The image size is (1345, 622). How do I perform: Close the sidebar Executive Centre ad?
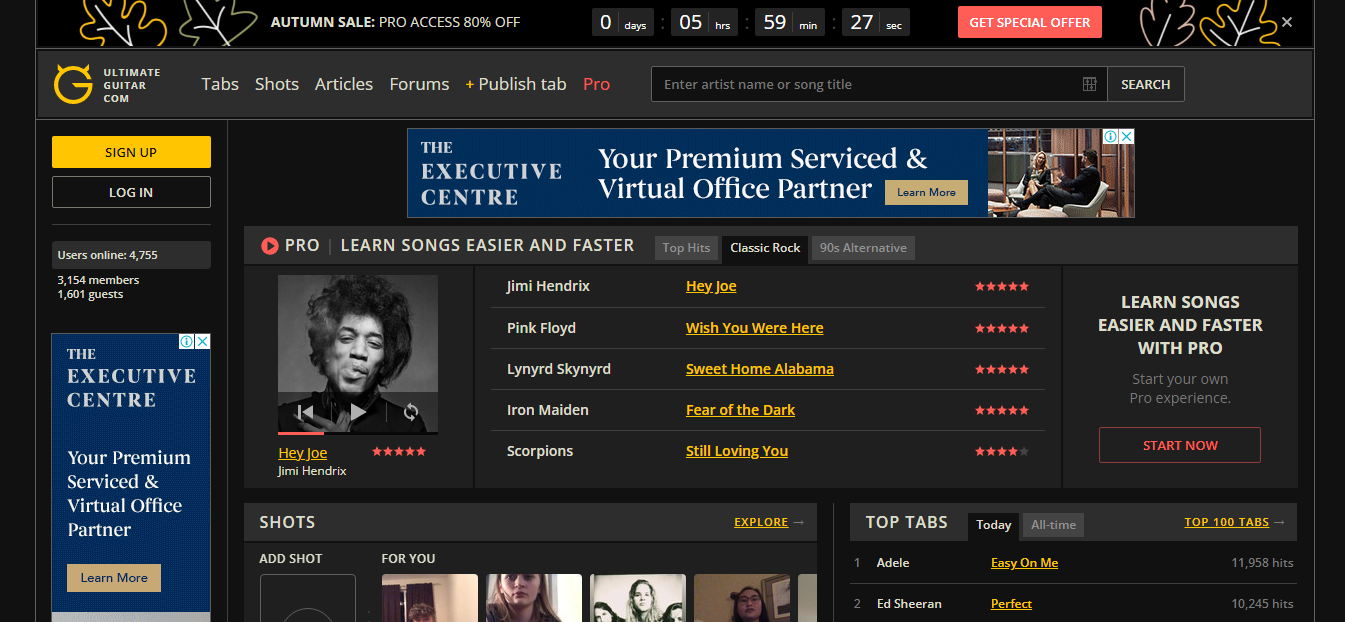click(202, 341)
